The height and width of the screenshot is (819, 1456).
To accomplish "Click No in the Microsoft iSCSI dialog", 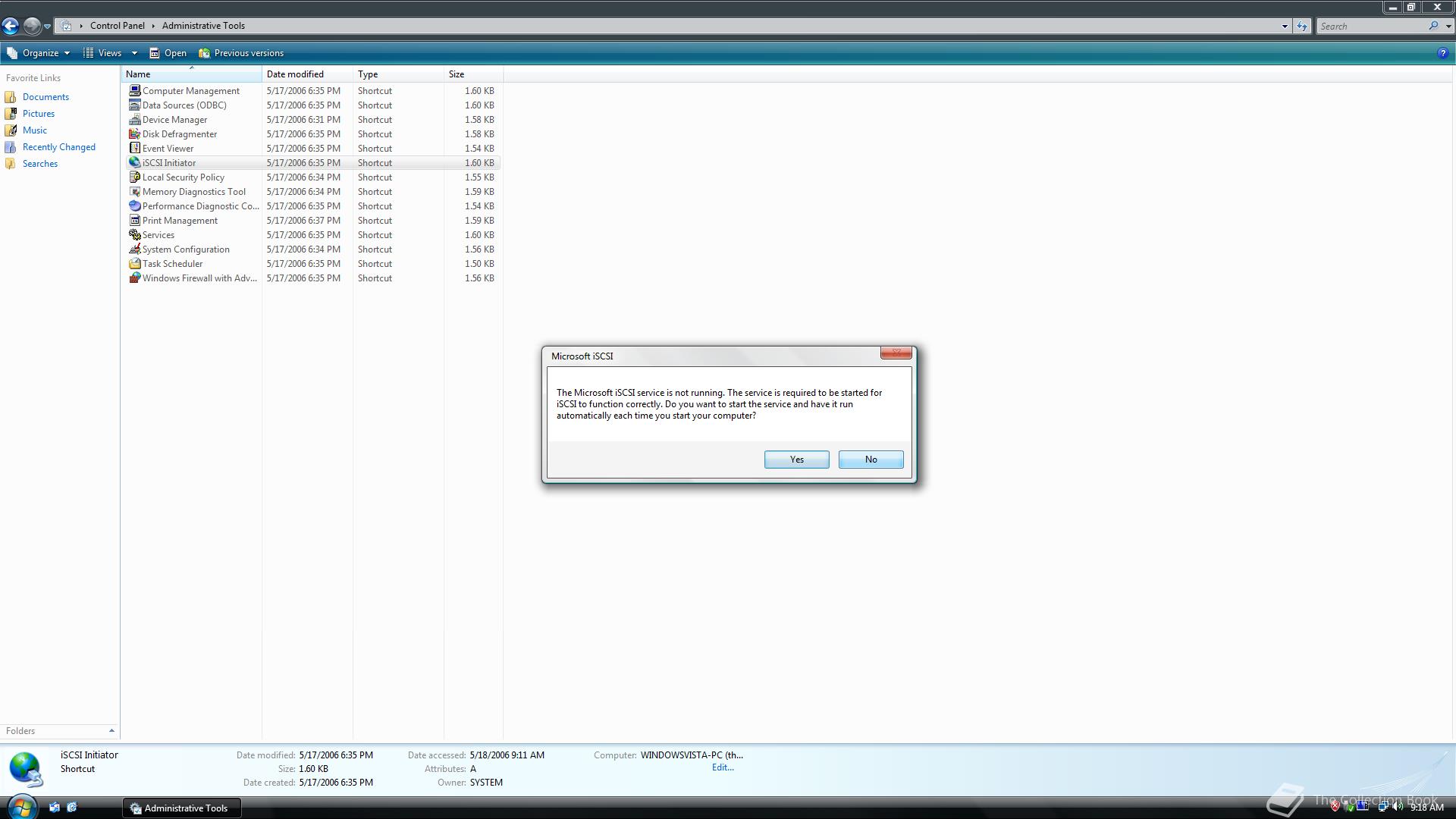I will pyautogui.click(x=871, y=460).
